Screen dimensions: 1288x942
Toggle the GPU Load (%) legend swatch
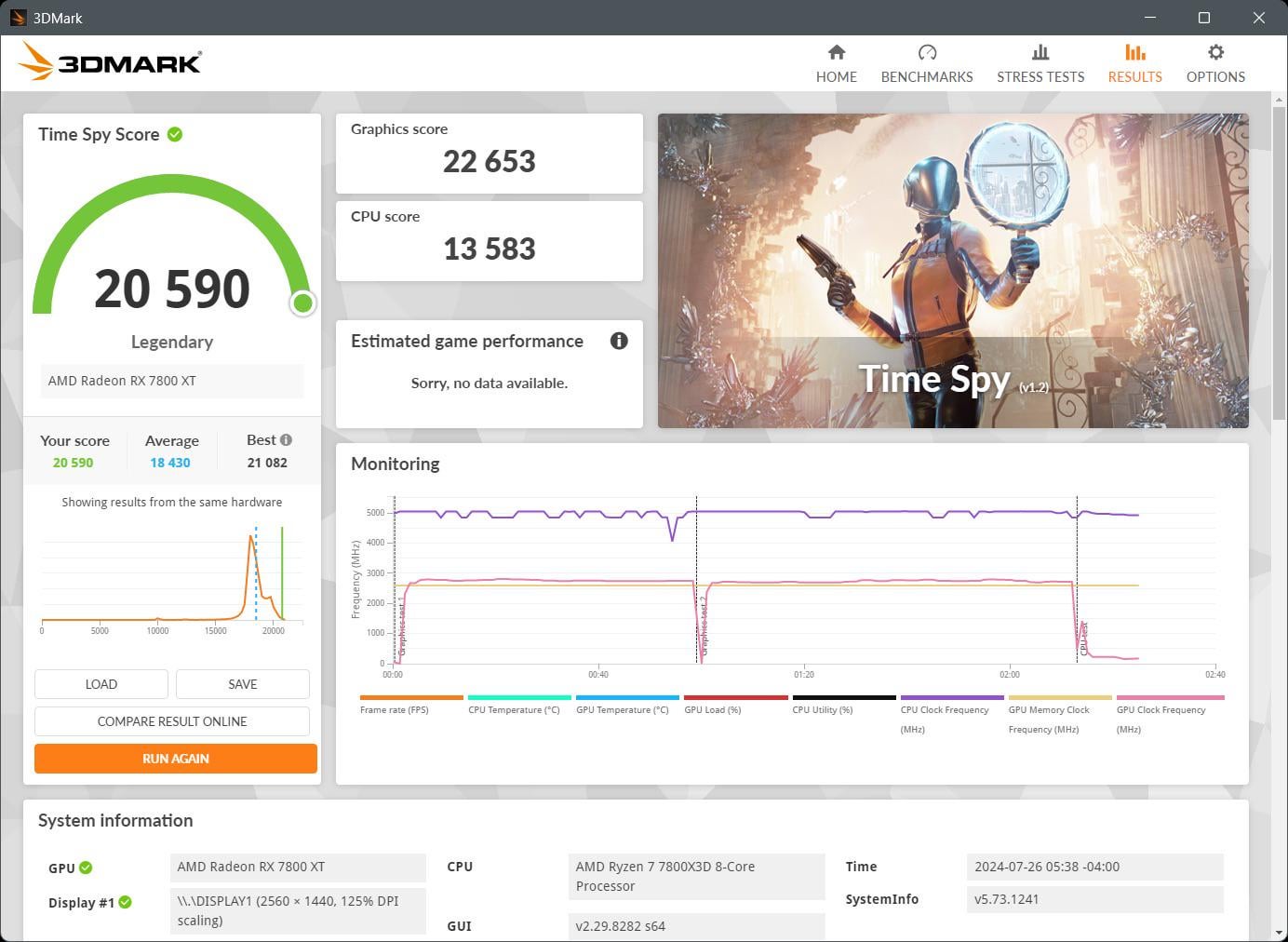click(736, 697)
